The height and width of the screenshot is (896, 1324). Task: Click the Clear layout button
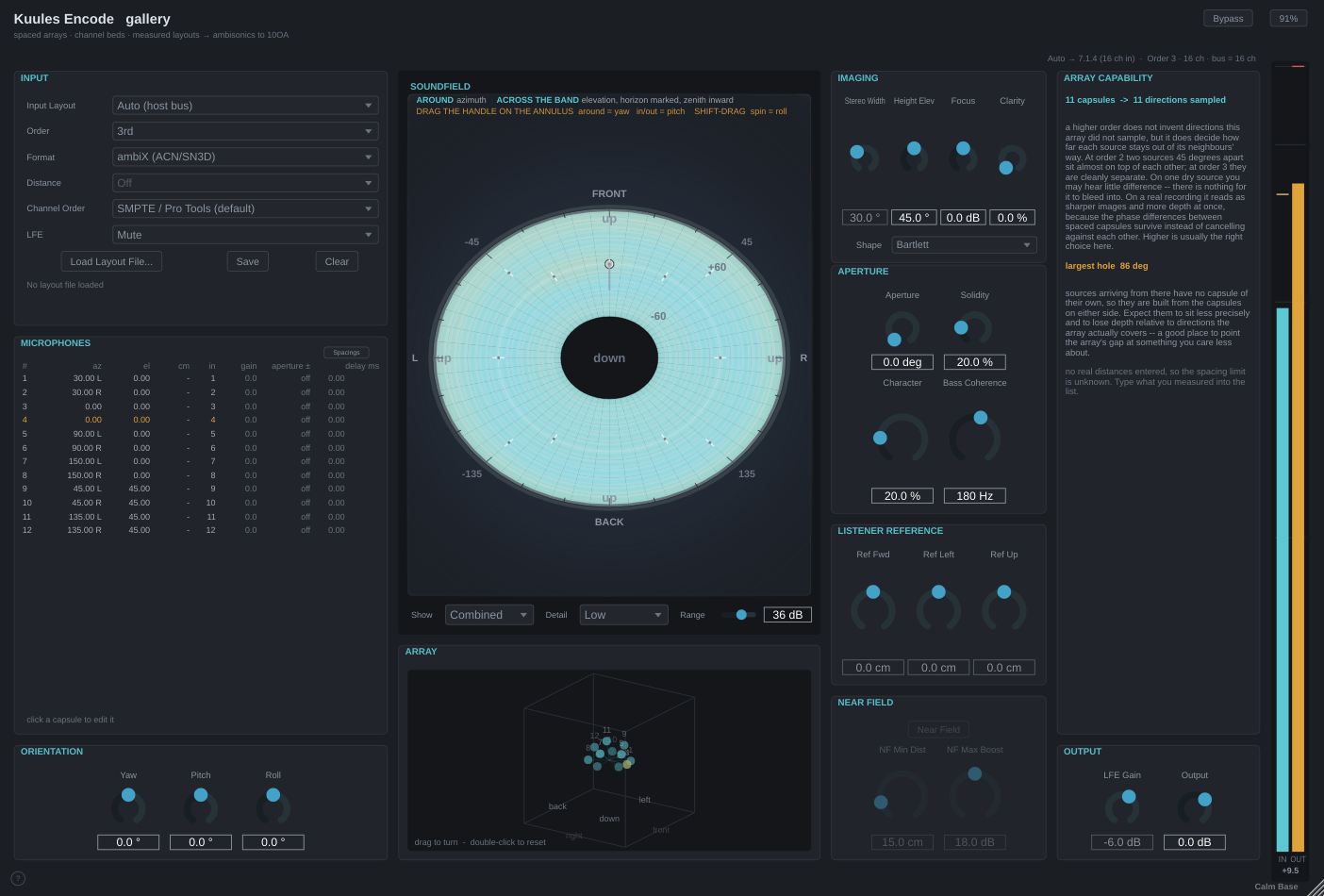pos(337,261)
